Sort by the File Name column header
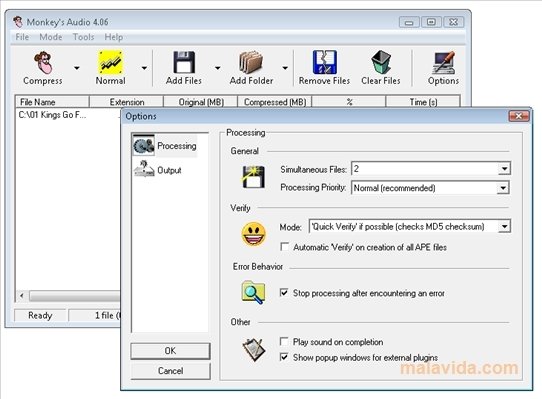This screenshot has width=542, height=399. point(52,102)
